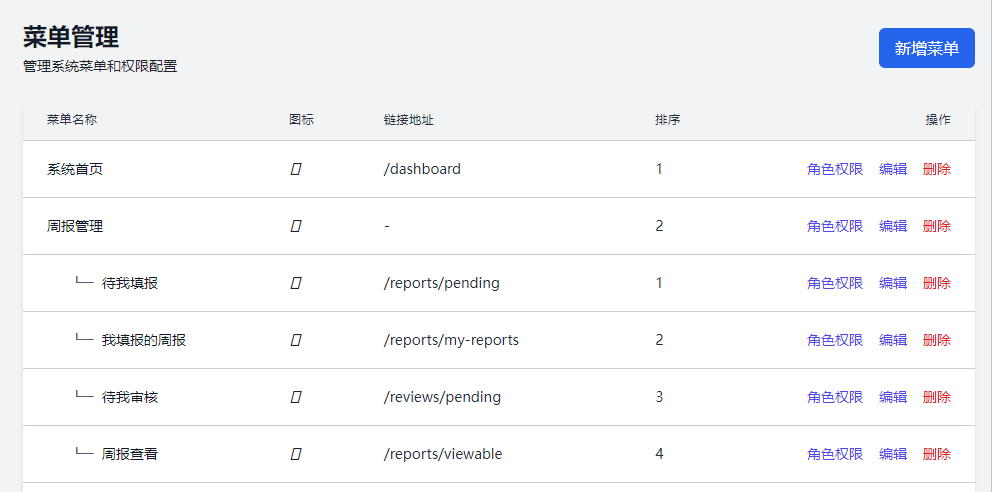Click the icon in the 系统首页 row
This screenshot has width=992, height=492.
pyautogui.click(x=295, y=169)
